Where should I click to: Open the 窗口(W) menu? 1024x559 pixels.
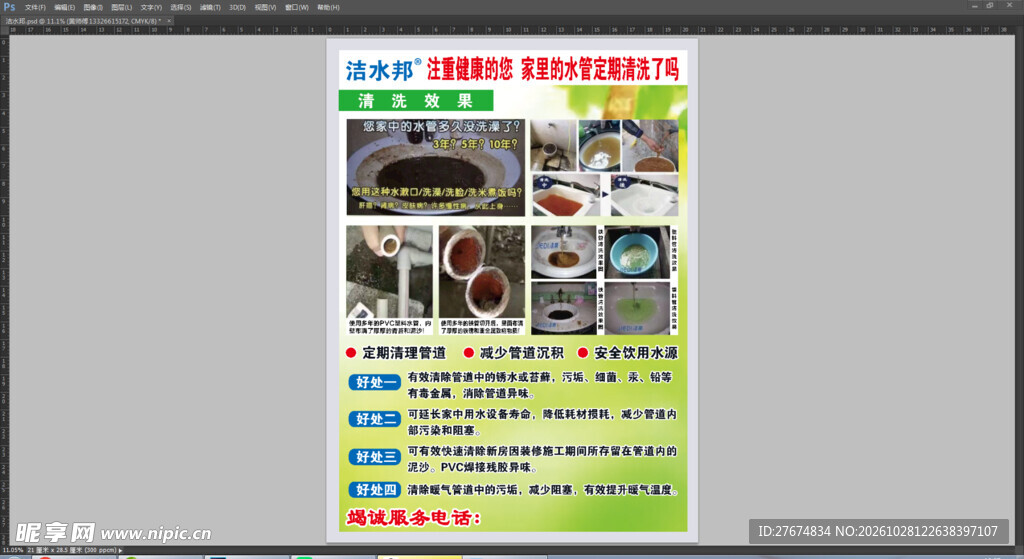pyautogui.click(x=296, y=7)
